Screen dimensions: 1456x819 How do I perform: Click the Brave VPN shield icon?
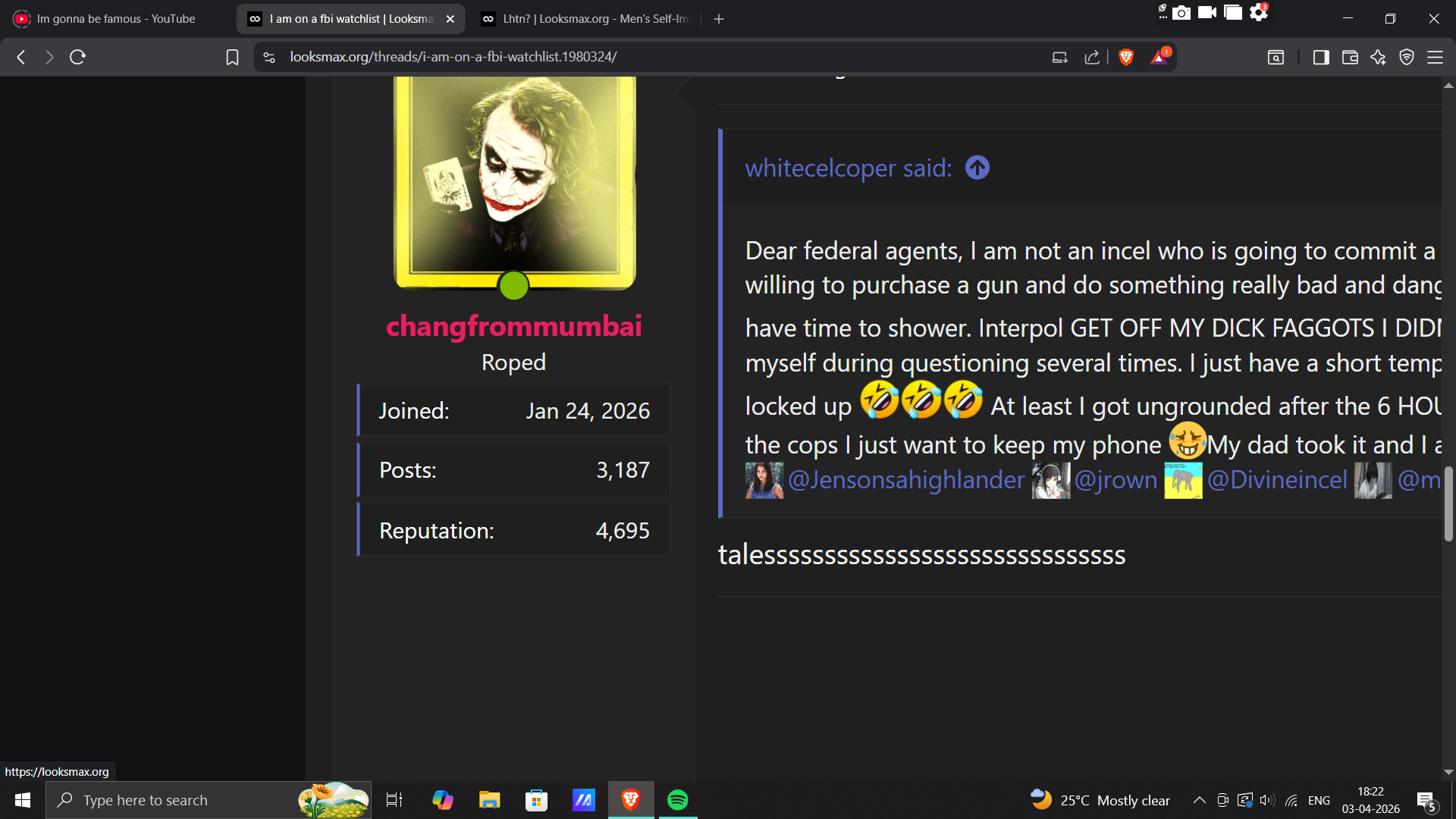click(1407, 57)
